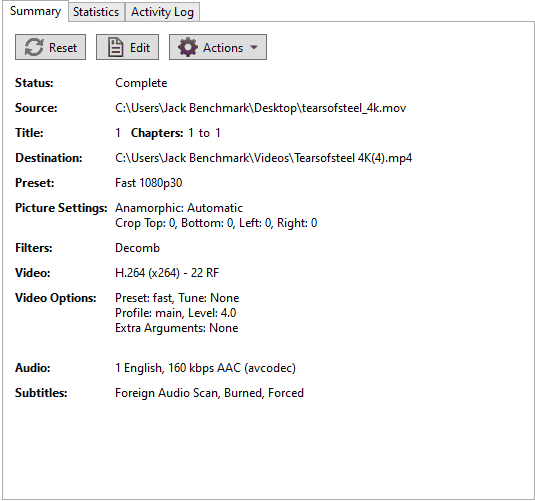The width and height of the screenshot is (535, 501).
Task: Click the audio track 160 kbps AAC text
Action: 205,368
